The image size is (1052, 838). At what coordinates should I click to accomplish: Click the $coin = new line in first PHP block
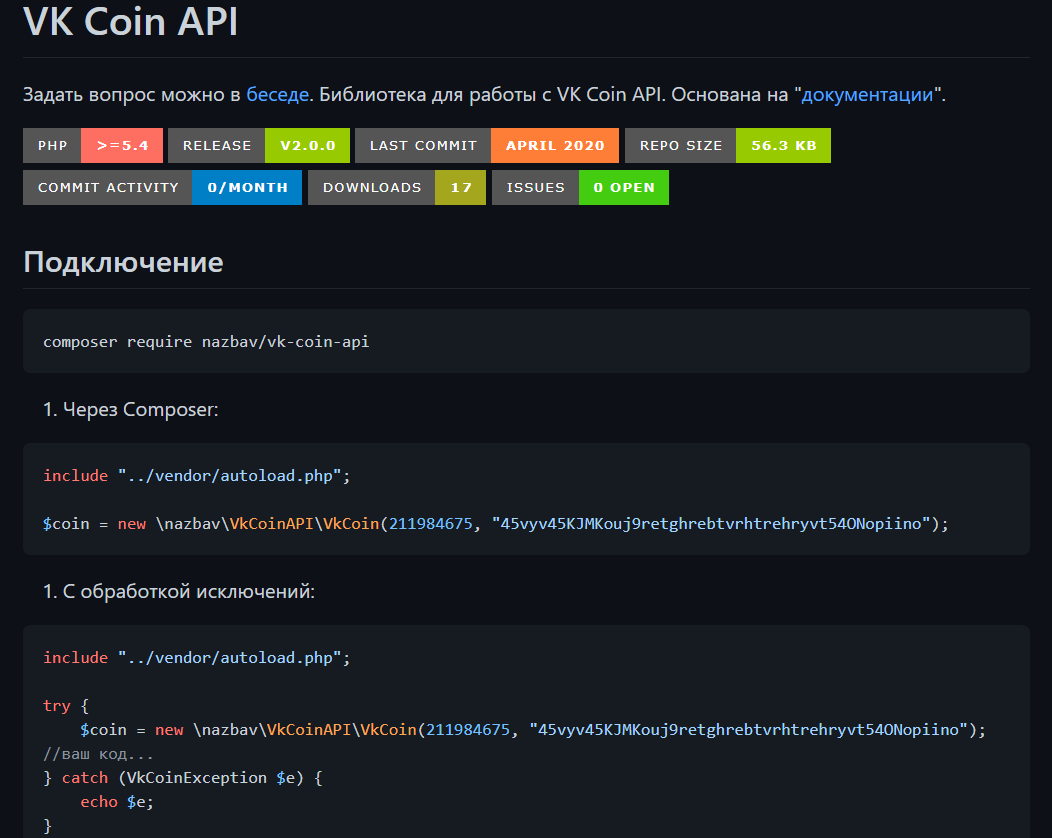tap(496, 523)
